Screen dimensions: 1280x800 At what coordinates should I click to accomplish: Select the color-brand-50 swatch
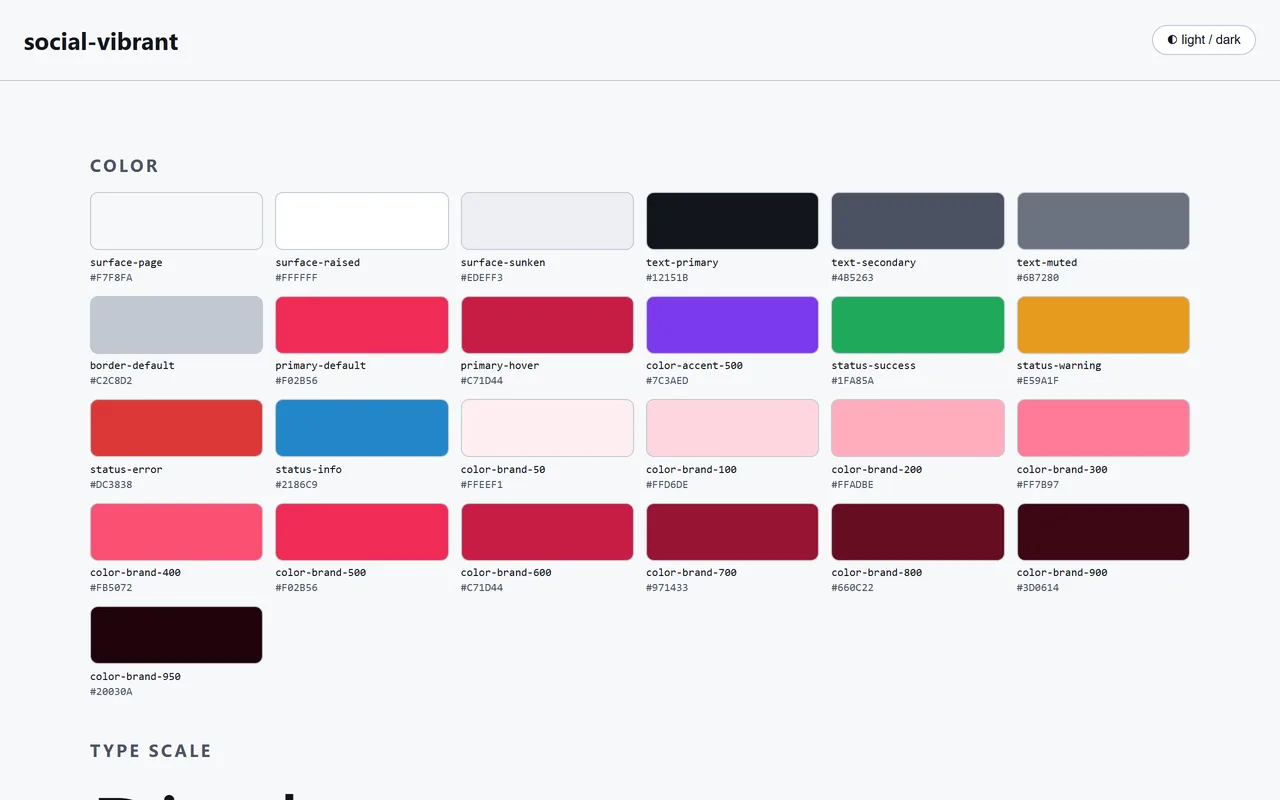[x=547, y=428]
